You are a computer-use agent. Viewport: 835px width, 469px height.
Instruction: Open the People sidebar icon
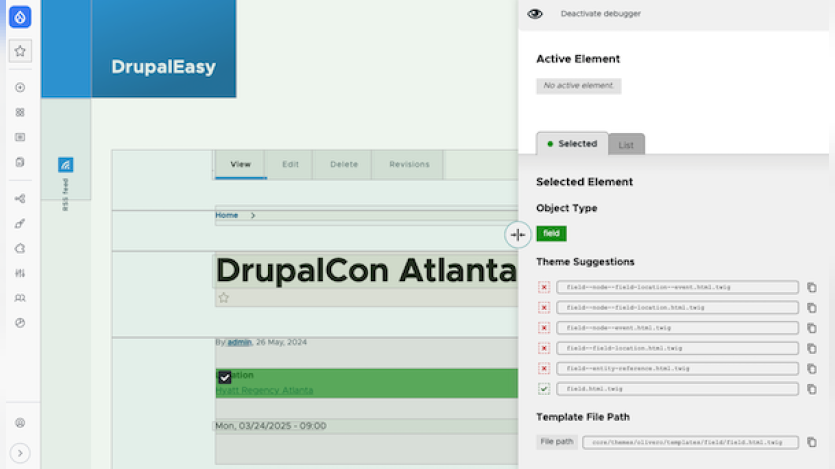[x=20, y=298]
